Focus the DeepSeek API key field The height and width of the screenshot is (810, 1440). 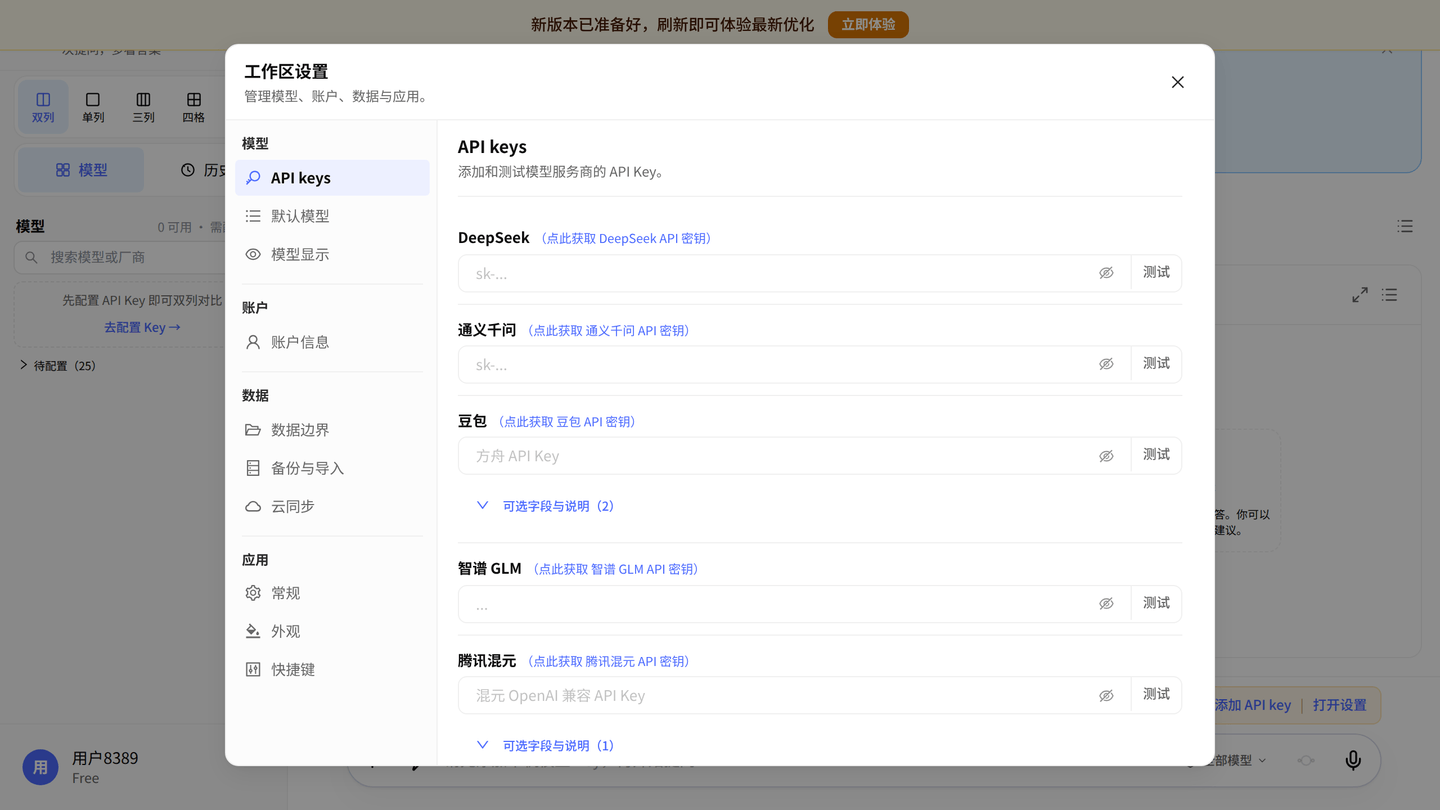[780, 273]
